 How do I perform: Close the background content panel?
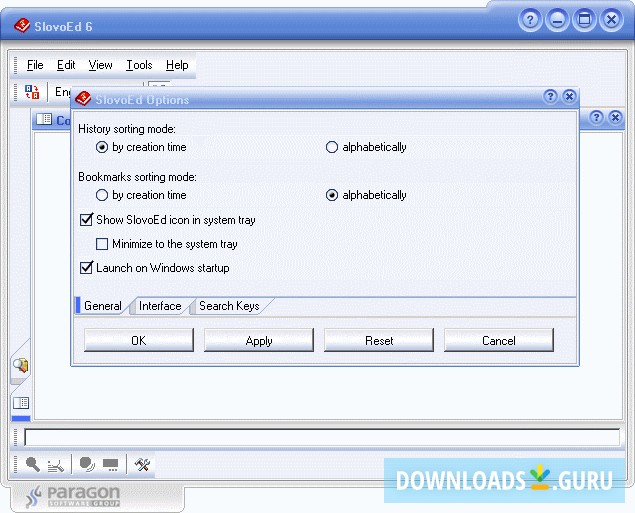615,117
